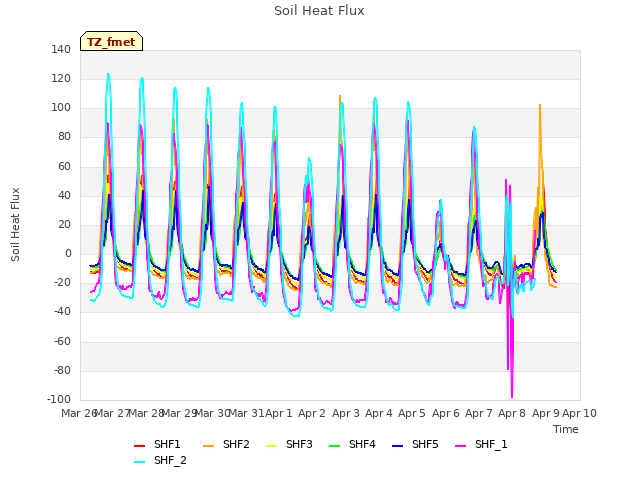Click the 0 y-axis tick label

[x=68, y=253]
